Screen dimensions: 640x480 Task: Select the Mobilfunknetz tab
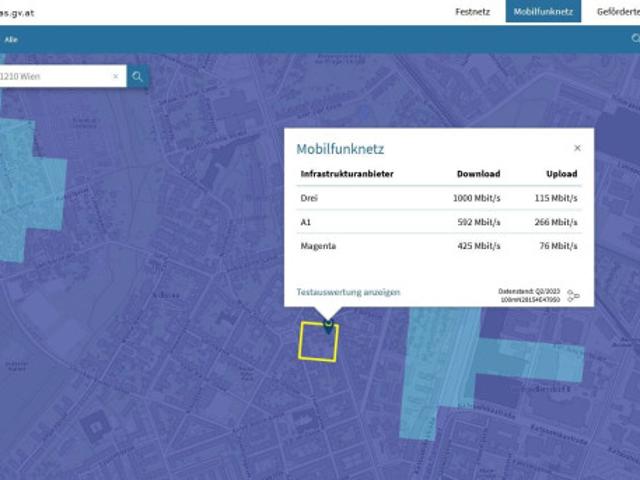coord(543,12)
